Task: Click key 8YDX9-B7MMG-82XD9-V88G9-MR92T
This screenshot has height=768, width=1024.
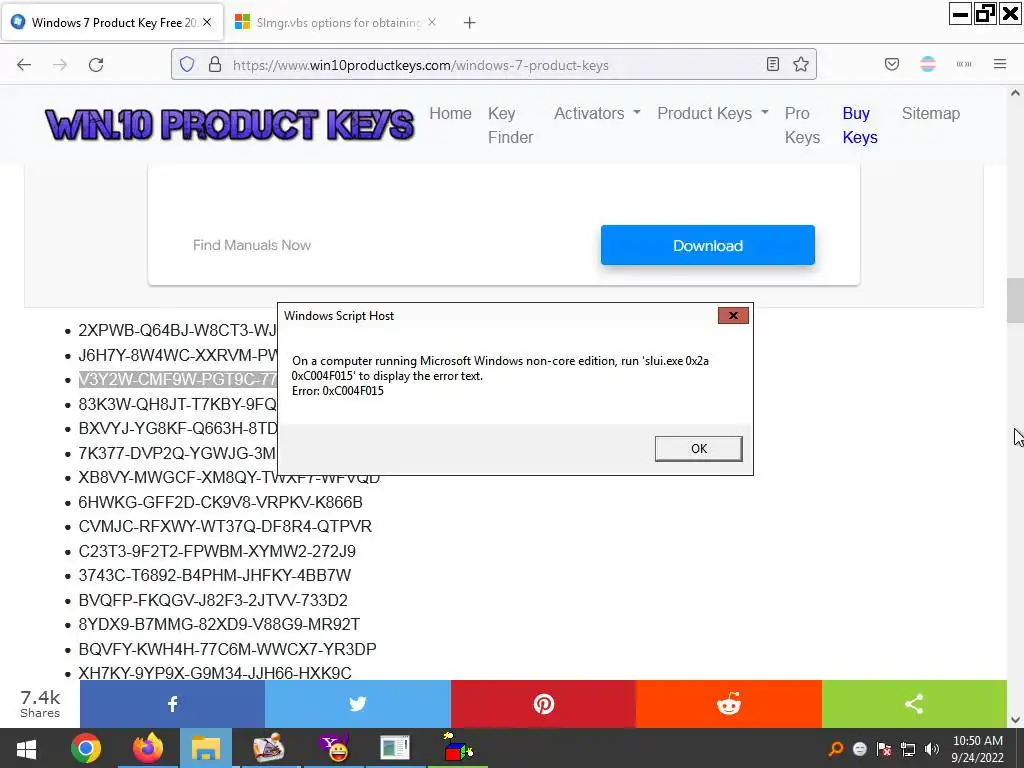Action: [219, 624]
